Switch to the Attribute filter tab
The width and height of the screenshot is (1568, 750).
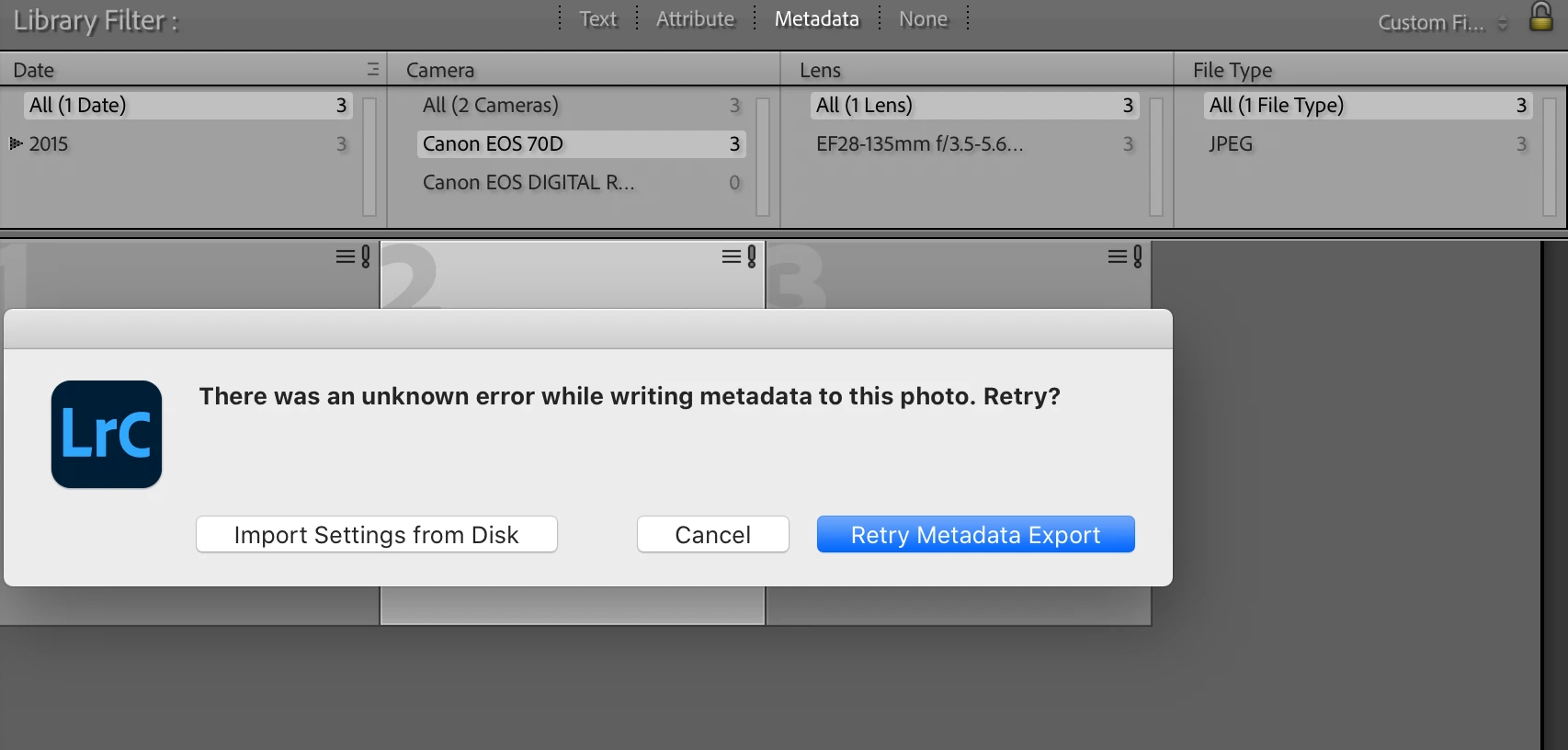[x=696, y=19]
